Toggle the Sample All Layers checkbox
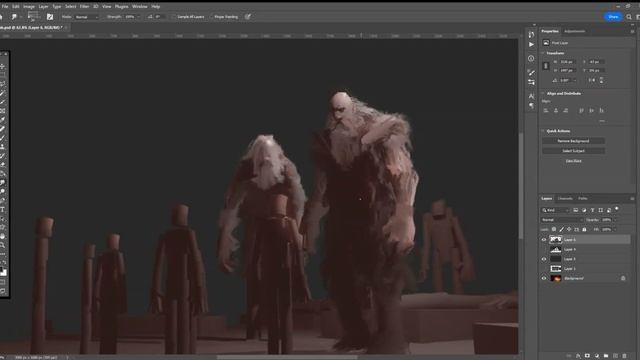Image resolution: width=640 pixels, height=360 pixels. [x=174, y=17]
